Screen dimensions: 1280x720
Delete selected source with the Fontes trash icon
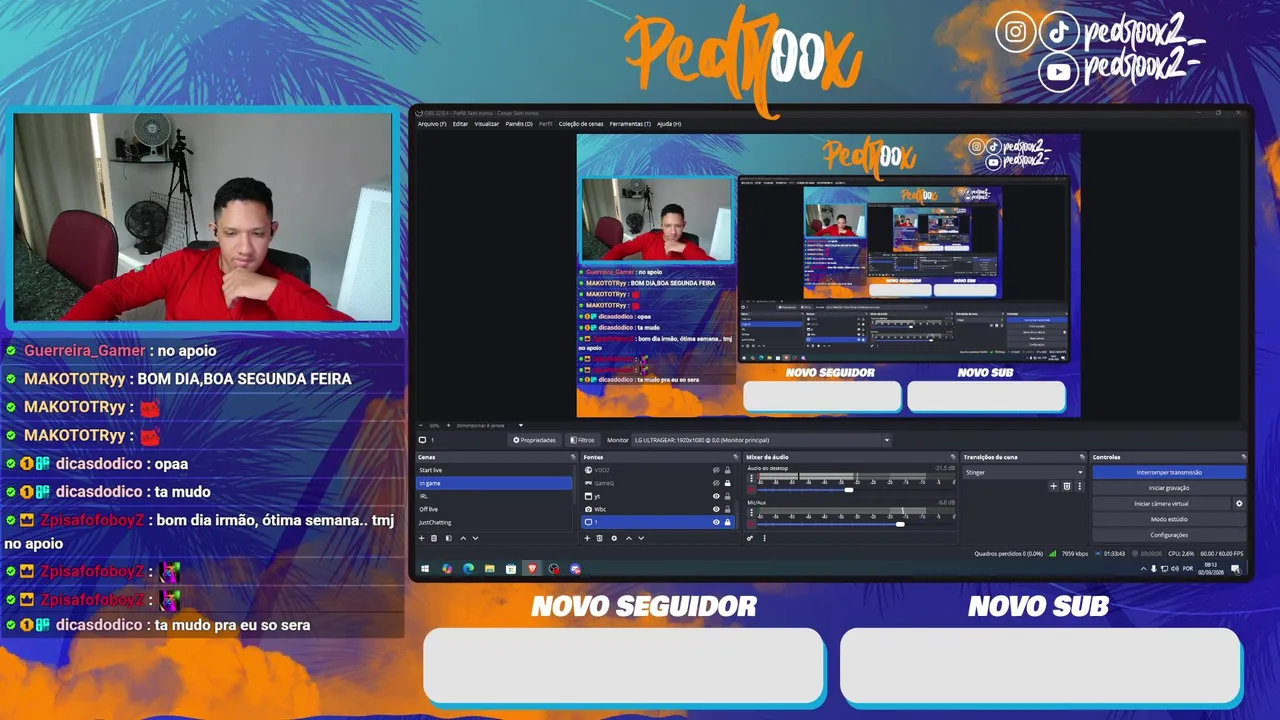click(x=600, y=538)
